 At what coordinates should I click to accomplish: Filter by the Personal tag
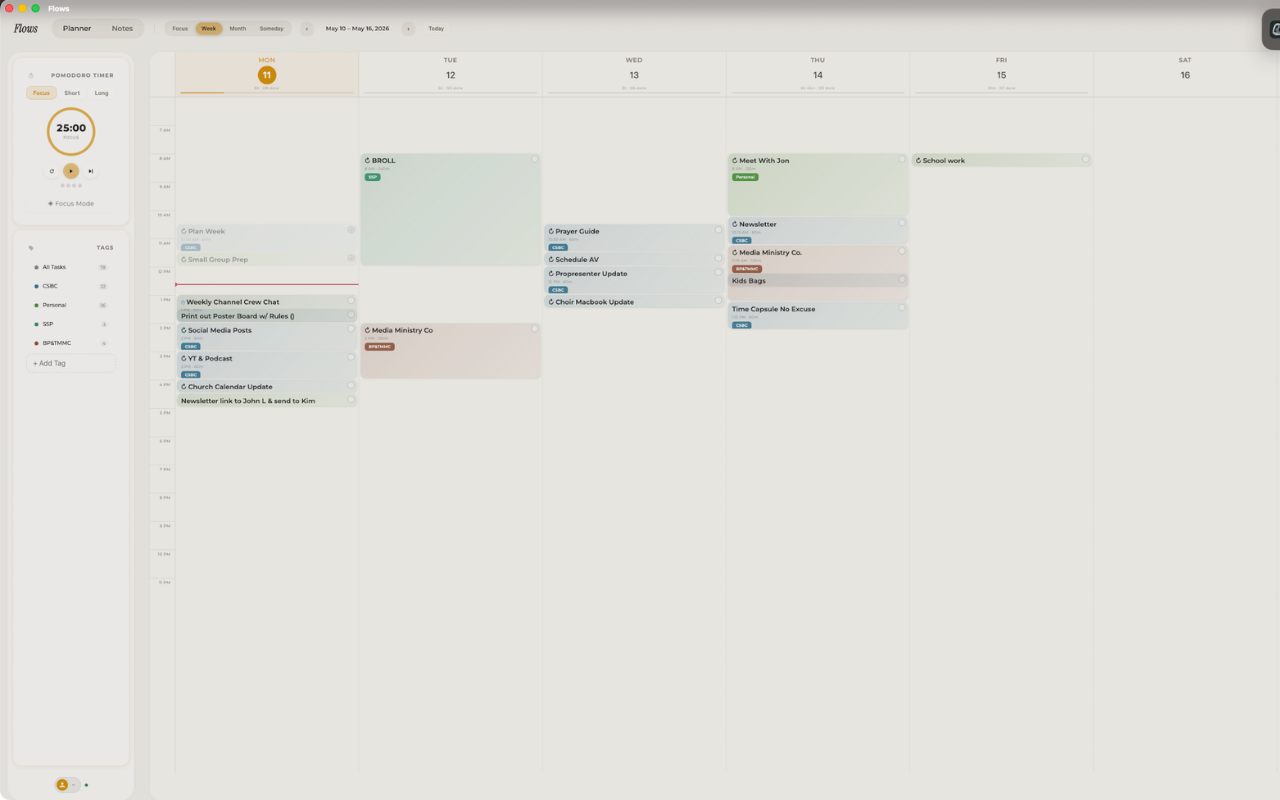tap(70, 305)
